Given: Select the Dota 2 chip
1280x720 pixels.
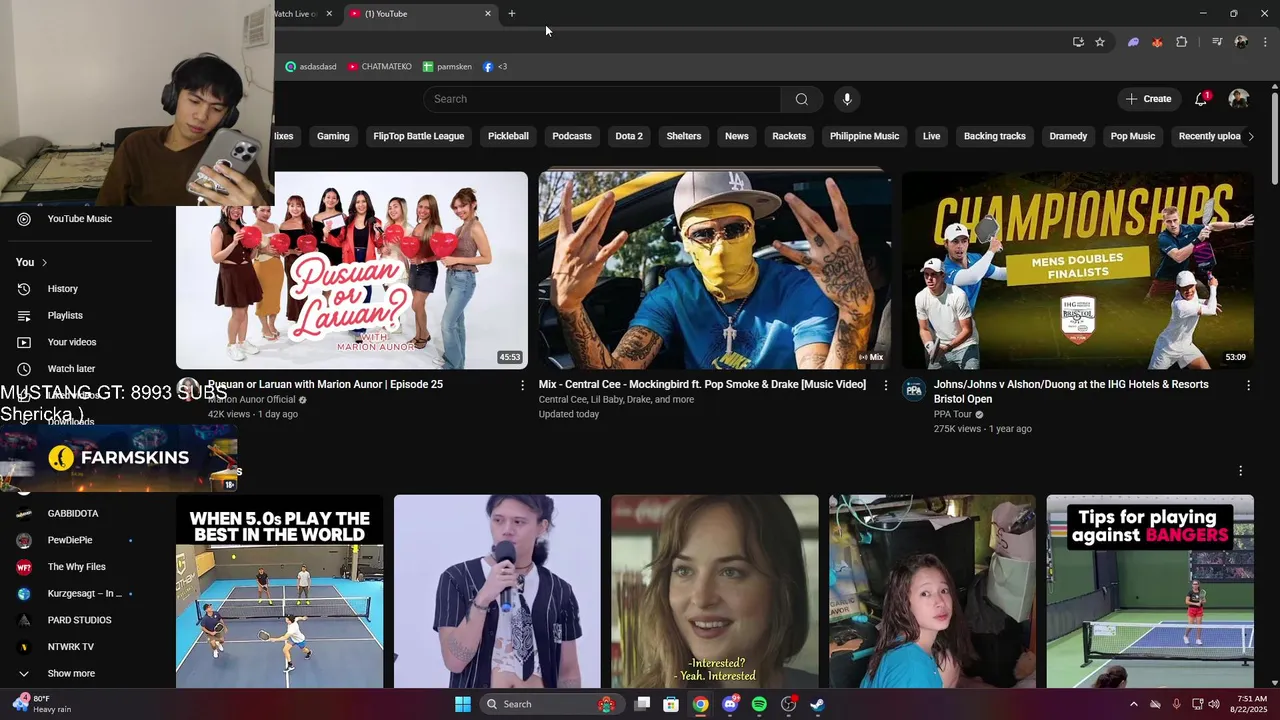Looking at the screenshot, I should click(629, 136).
